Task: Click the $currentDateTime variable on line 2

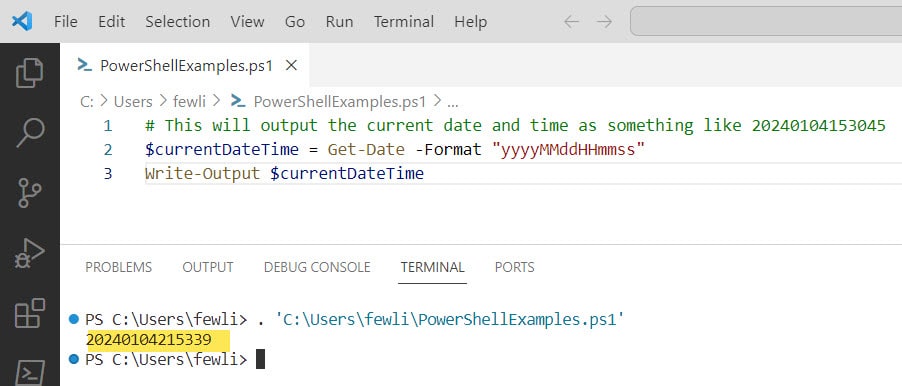Action: [x=222, y=150]
